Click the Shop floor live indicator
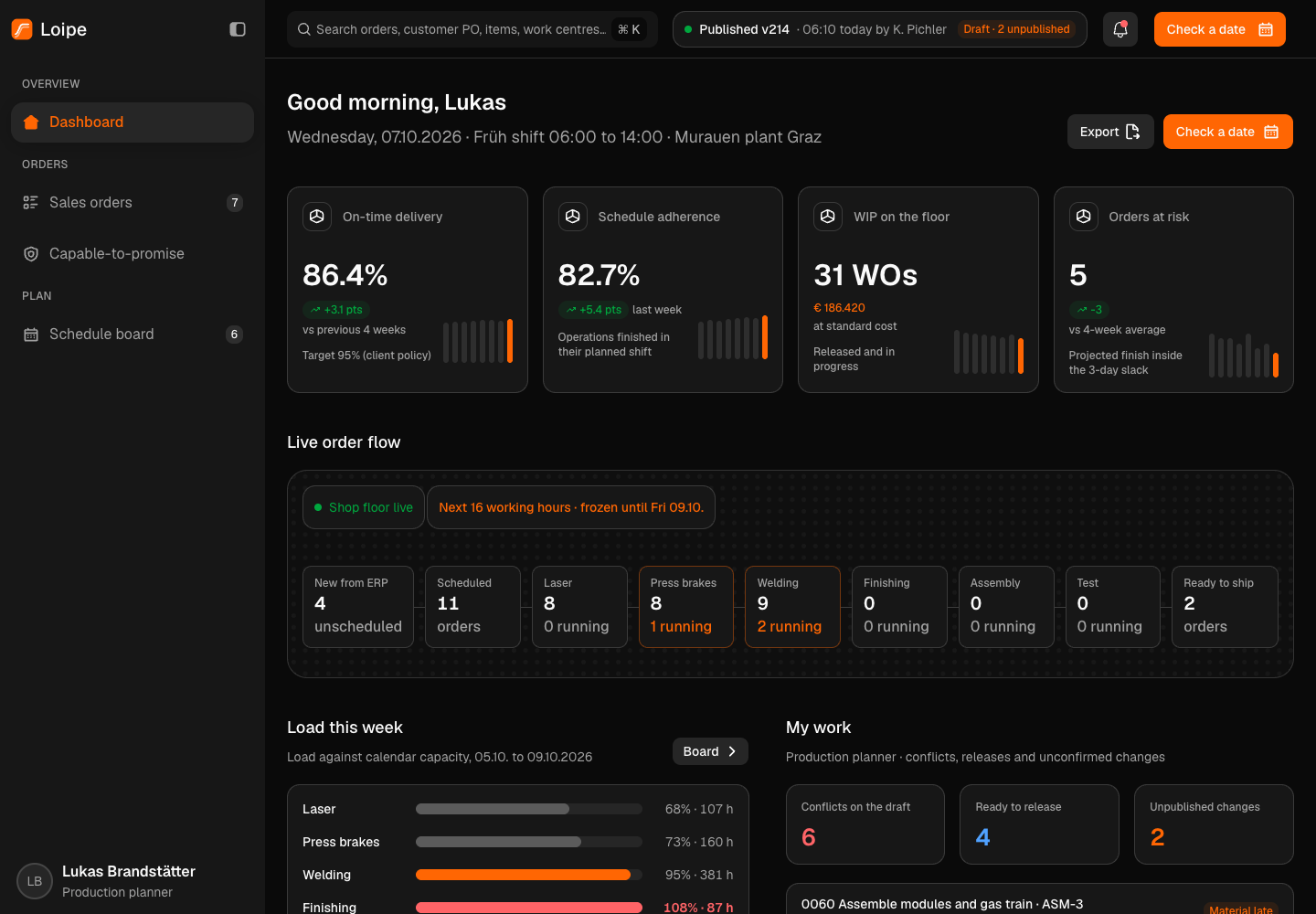 [x=364, y=507]
